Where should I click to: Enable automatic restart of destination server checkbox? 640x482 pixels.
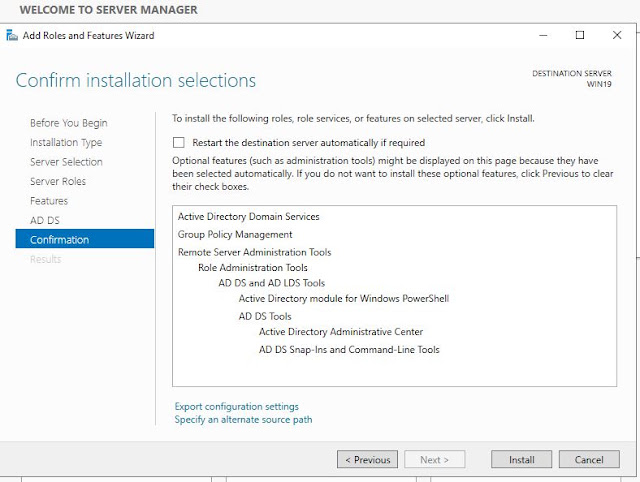tap(178, 142)
